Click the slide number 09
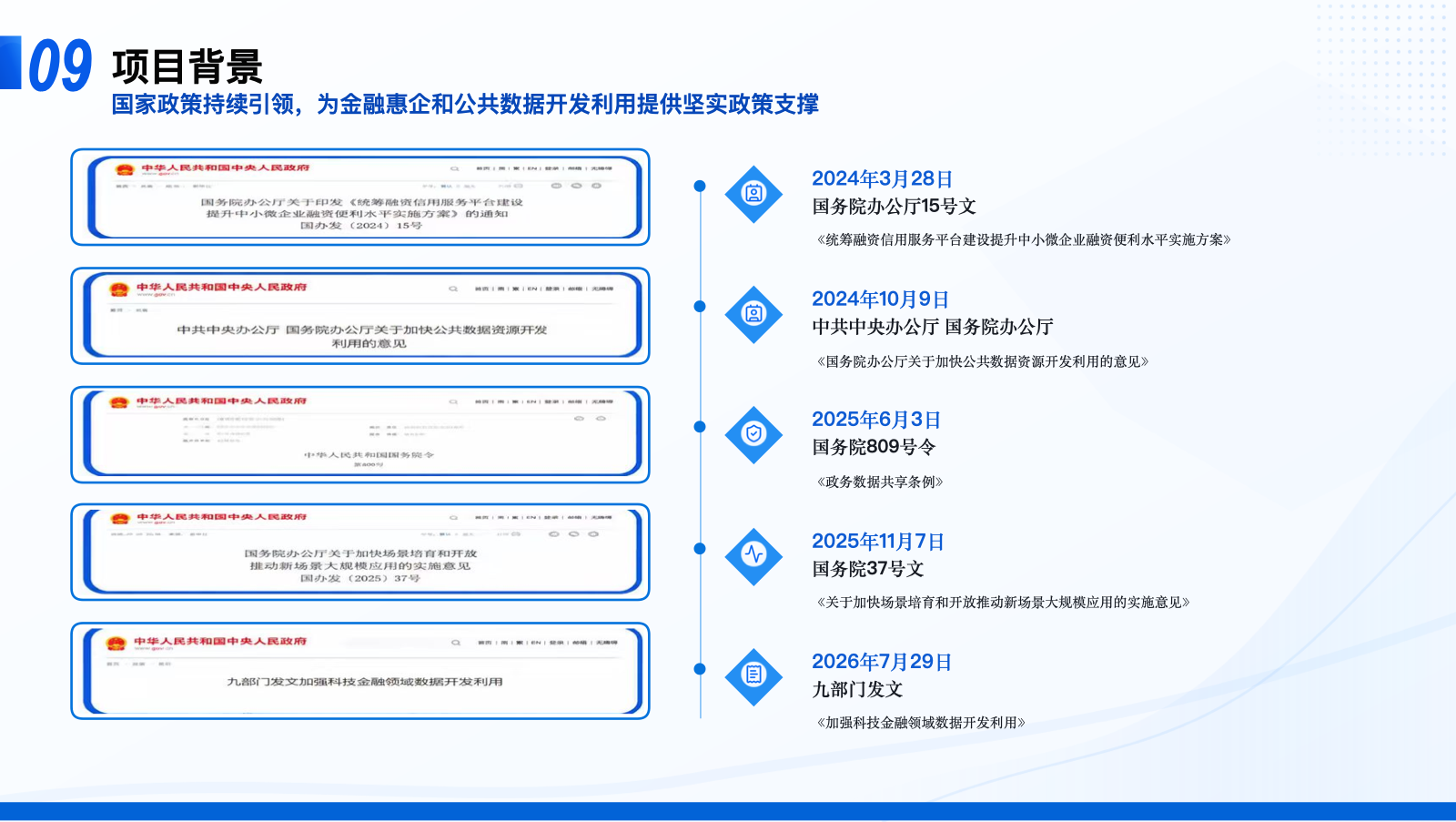 [x=60, y=66]
